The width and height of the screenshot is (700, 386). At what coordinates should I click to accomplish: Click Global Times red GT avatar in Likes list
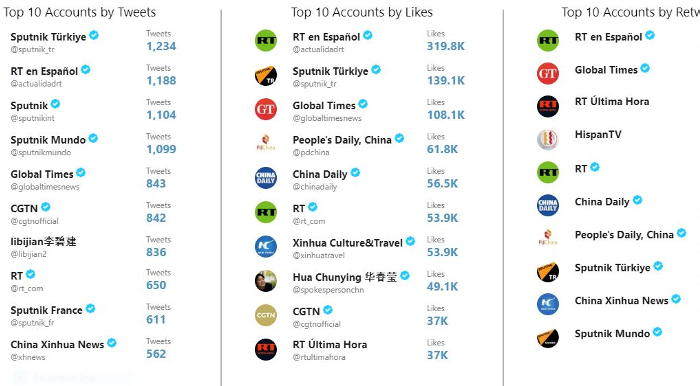click(266, 109)
